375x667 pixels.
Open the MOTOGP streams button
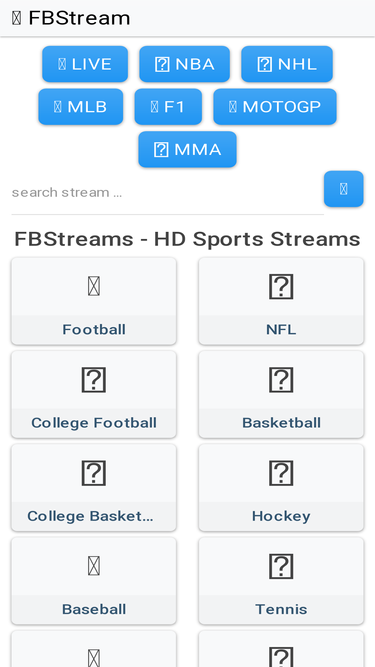point(275,107)
